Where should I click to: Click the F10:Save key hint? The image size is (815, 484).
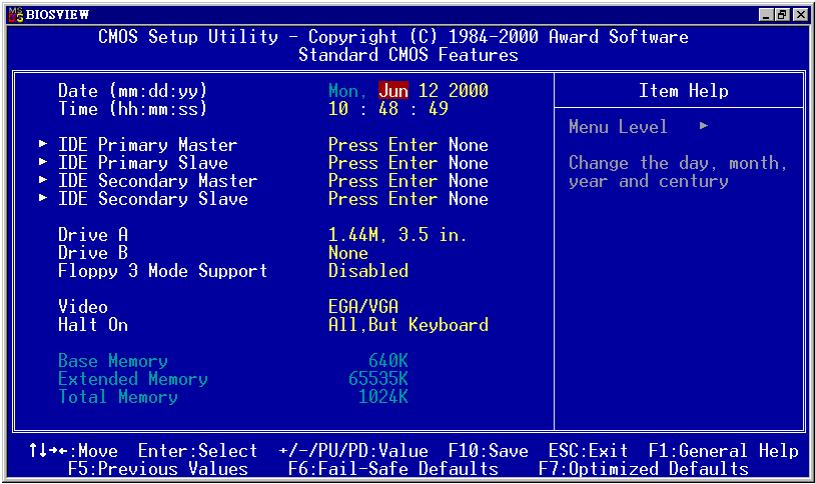pyautogui.click(x=488, y=451)
